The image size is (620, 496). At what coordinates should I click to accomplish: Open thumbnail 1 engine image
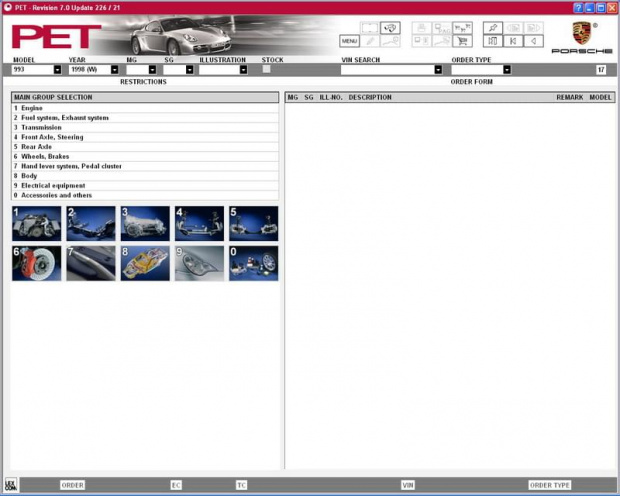pos(37,223)
